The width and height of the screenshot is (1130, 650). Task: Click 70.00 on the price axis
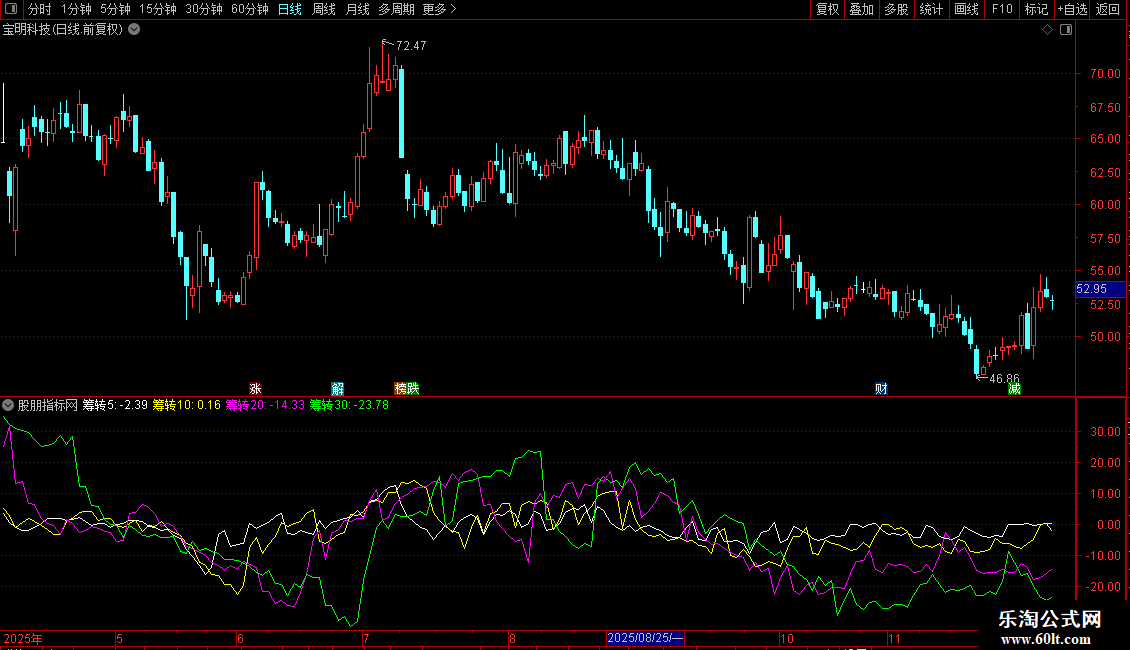(x=1105, y=74)
